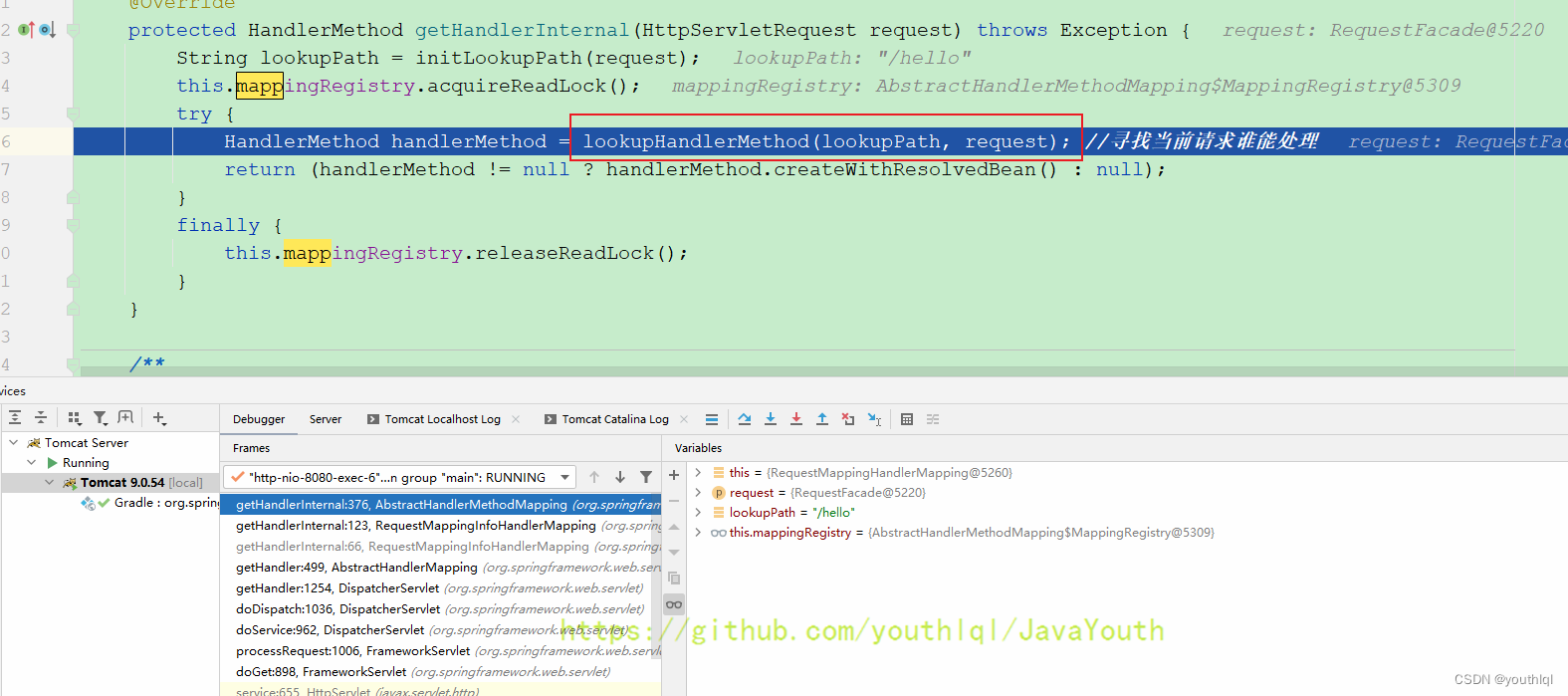
Task: Click Step Into debugger icon
Action: point(771,419)
